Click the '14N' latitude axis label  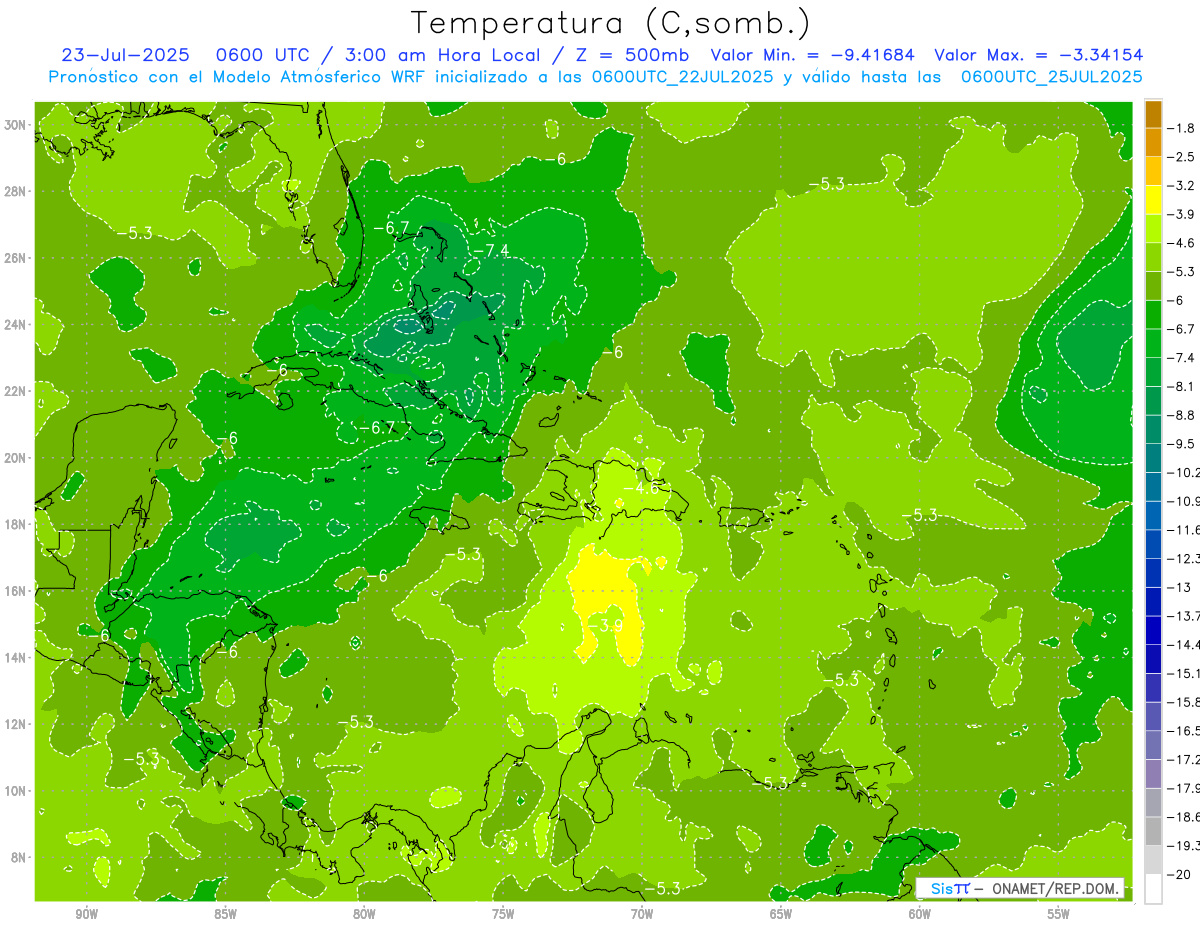click(17, 657)
